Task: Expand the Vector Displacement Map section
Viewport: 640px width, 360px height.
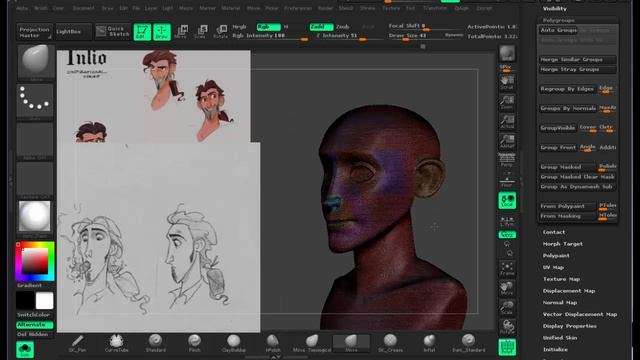Action: pos(580,314)
